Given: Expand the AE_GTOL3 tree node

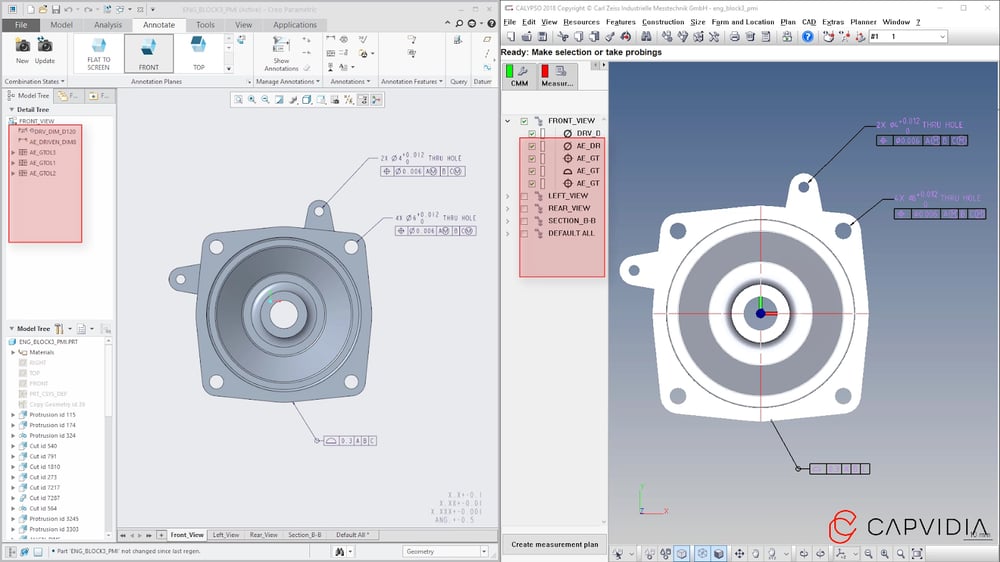Looking at the screenshot, I should pyautogui.click(x=13, y=152).
